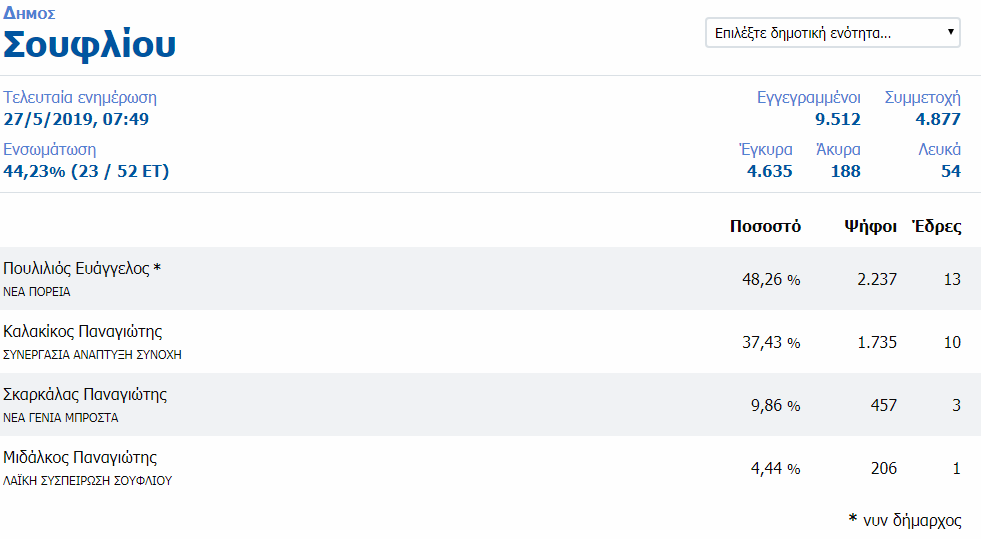Click the Συμμετοχή value 4.877
Screen dimensions: 981x539
coord(938,119)
